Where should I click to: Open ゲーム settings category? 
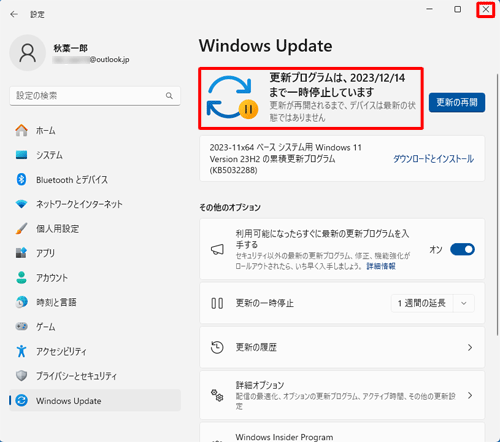pyautogui.click(x=95, y=327)
